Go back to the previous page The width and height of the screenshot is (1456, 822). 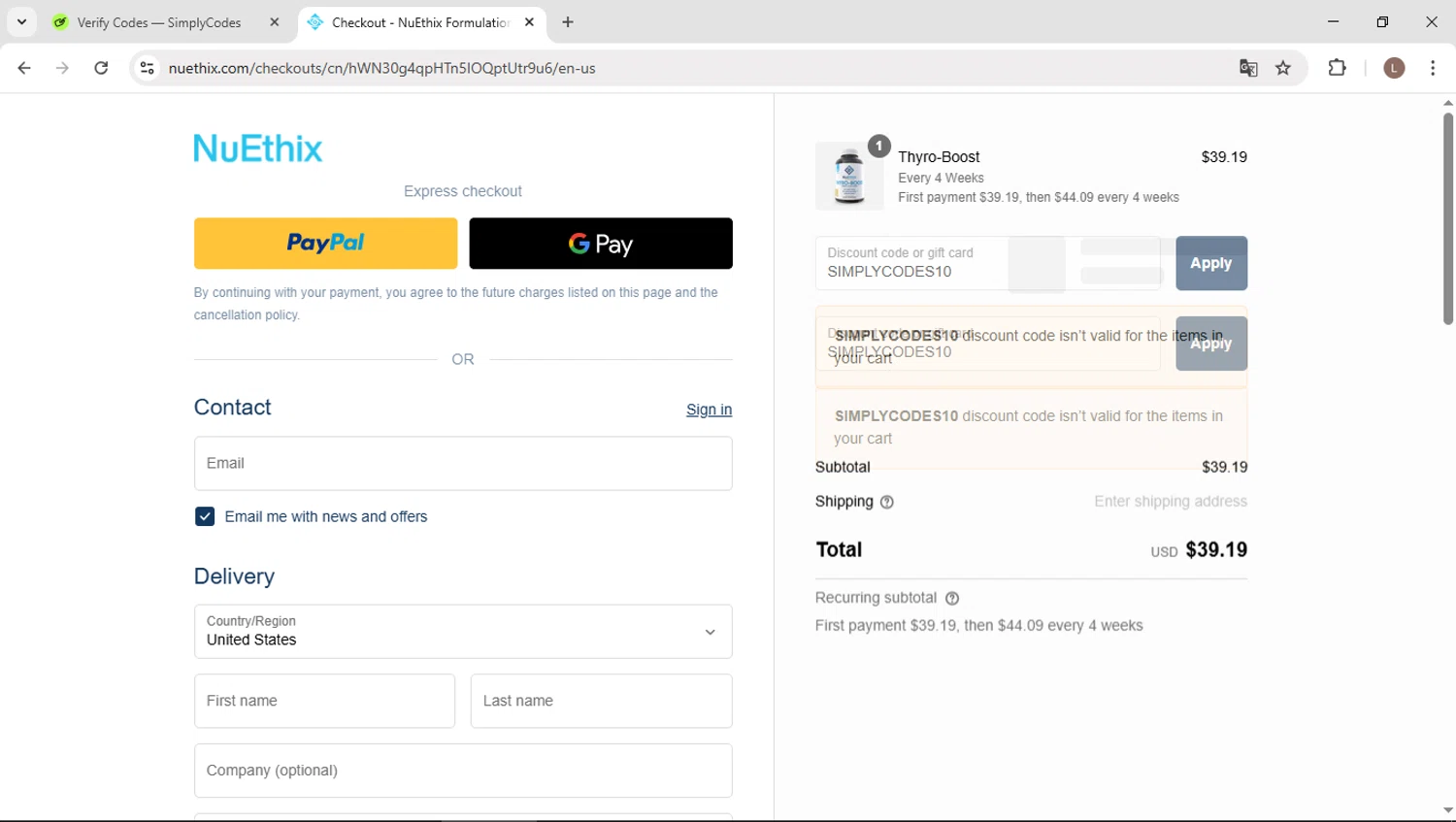tap(24, 68)
